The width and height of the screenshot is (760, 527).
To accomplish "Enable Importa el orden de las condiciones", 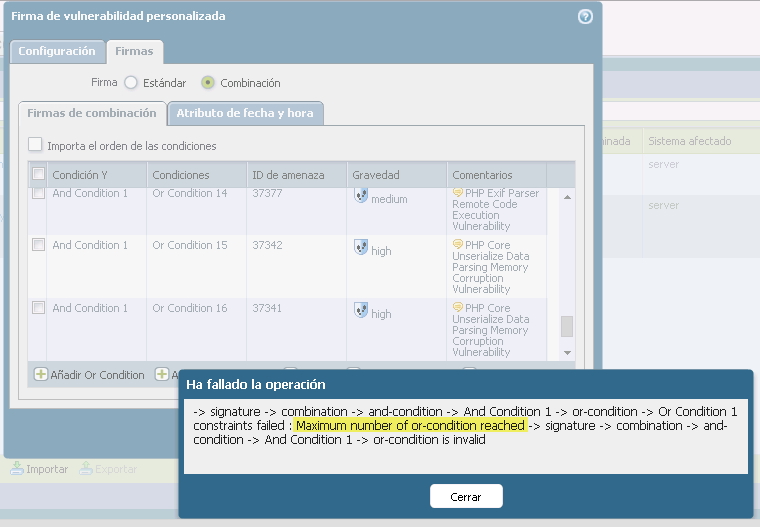I will tap(35, 144).
